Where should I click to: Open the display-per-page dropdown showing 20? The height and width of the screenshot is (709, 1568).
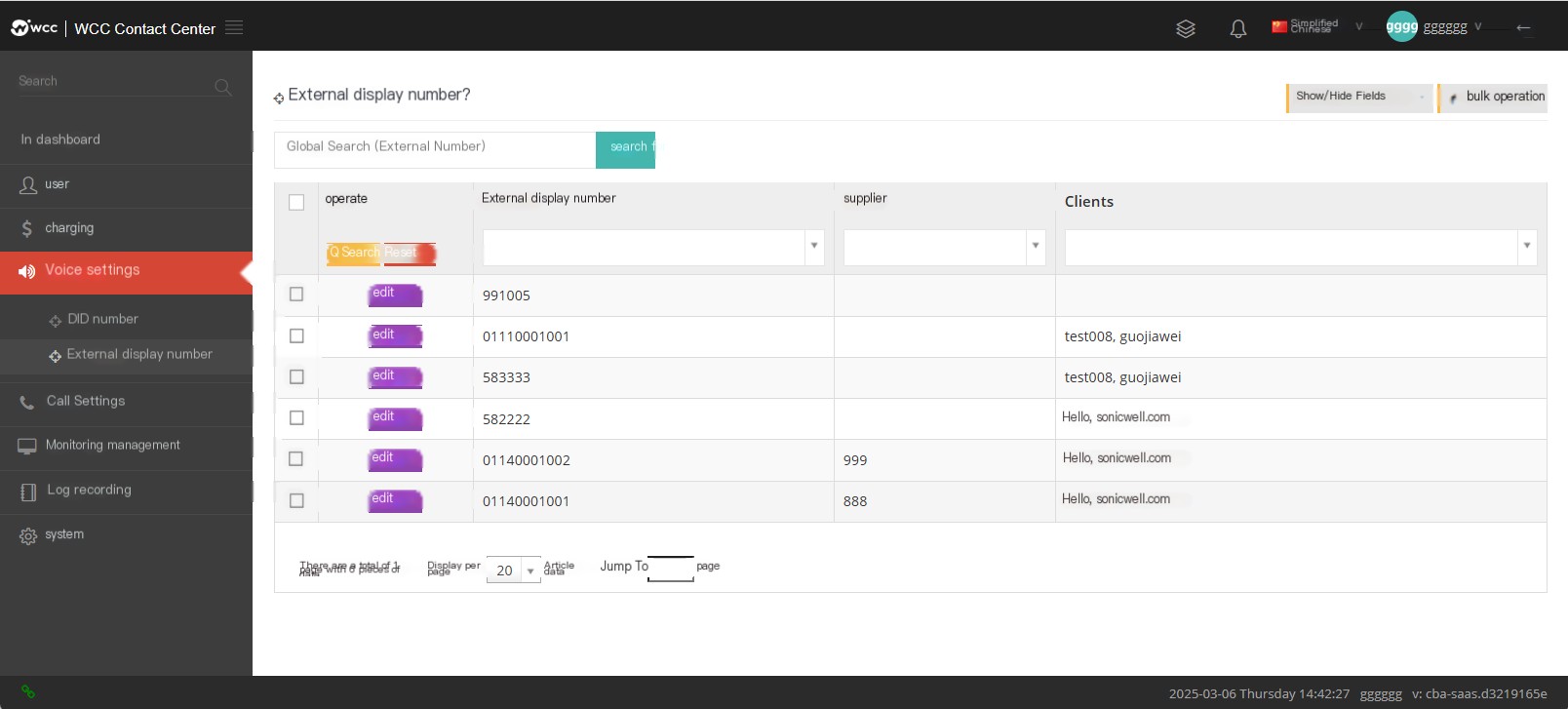[513, 571]
